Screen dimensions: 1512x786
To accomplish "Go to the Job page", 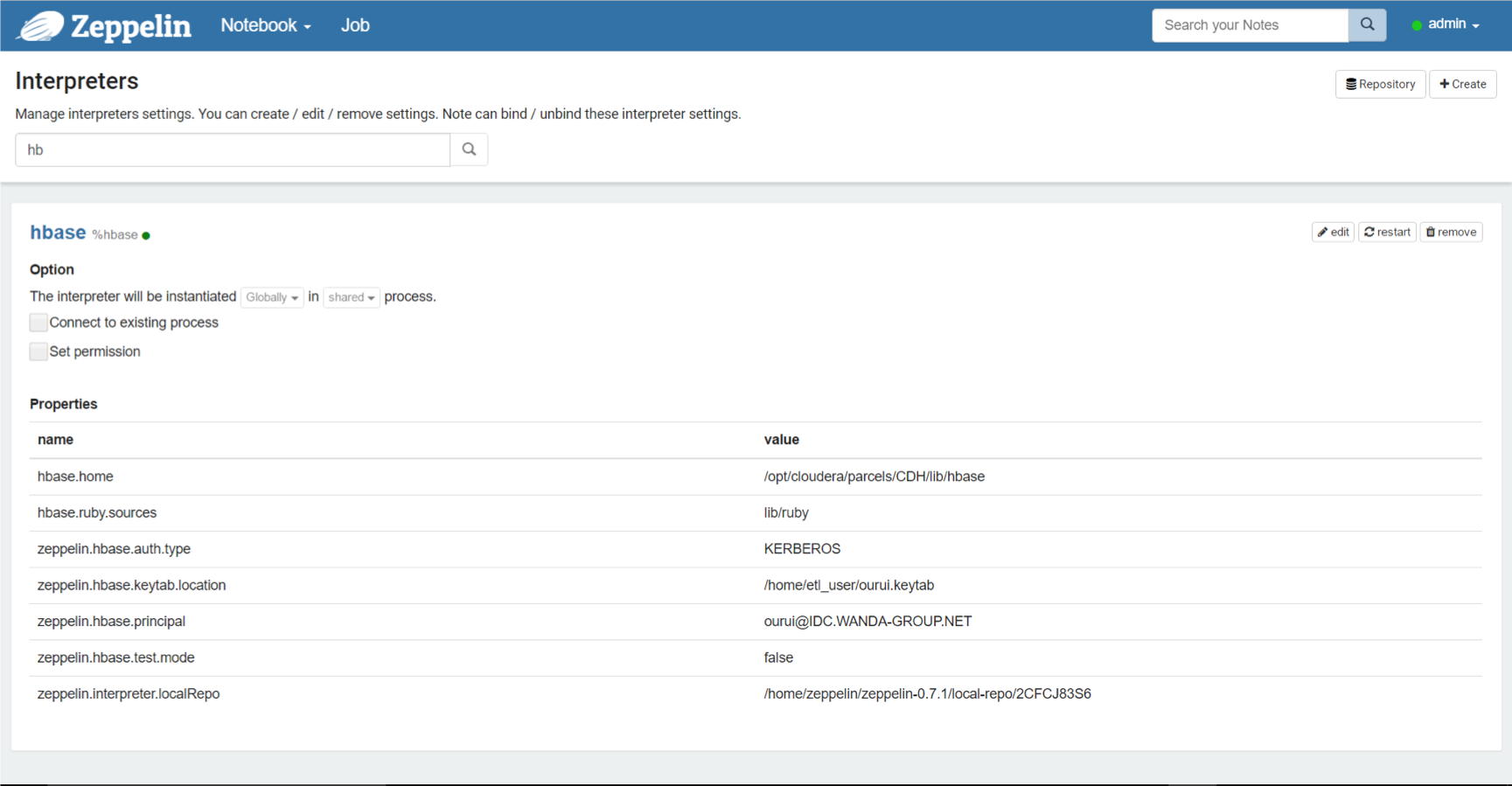I will 355,25.
